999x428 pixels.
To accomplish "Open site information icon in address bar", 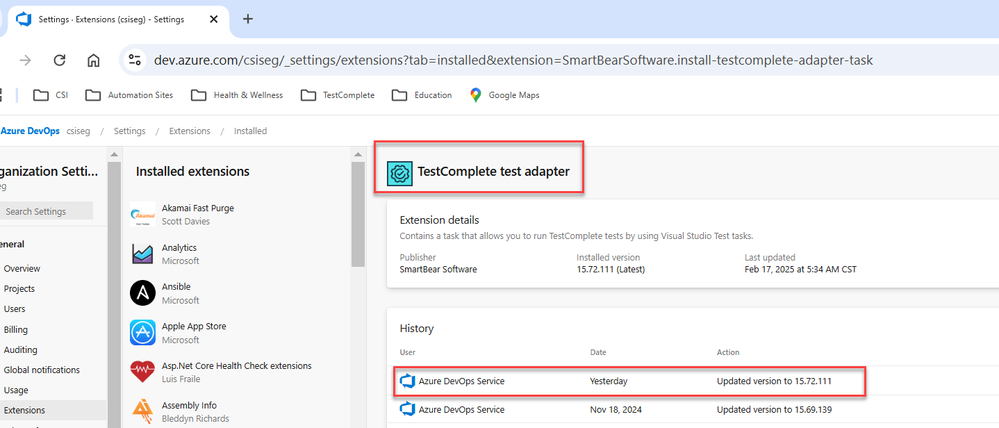I will pyautogui.click(x=134, y=61).
